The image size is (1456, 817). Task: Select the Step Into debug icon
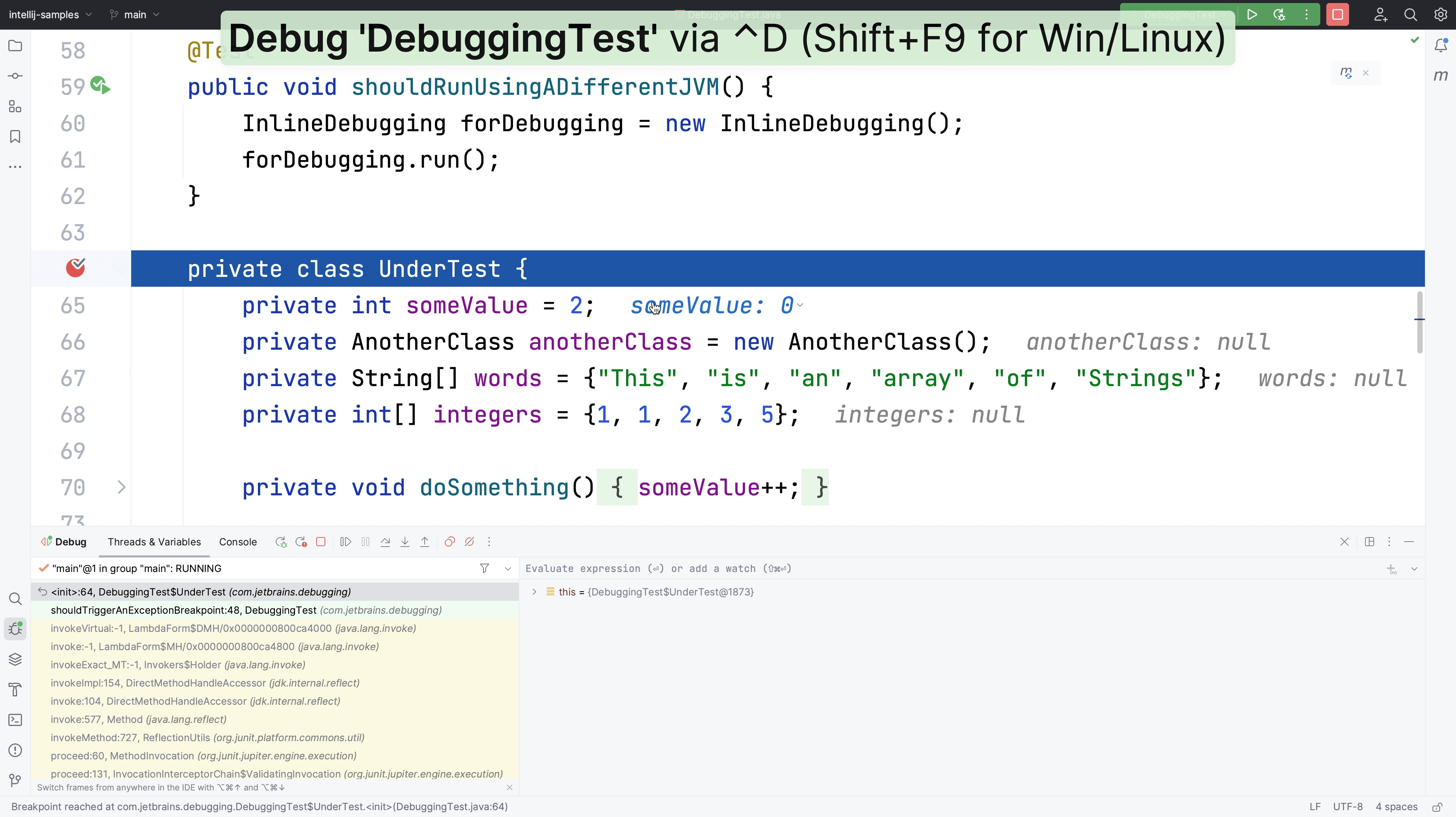[405, 542]
